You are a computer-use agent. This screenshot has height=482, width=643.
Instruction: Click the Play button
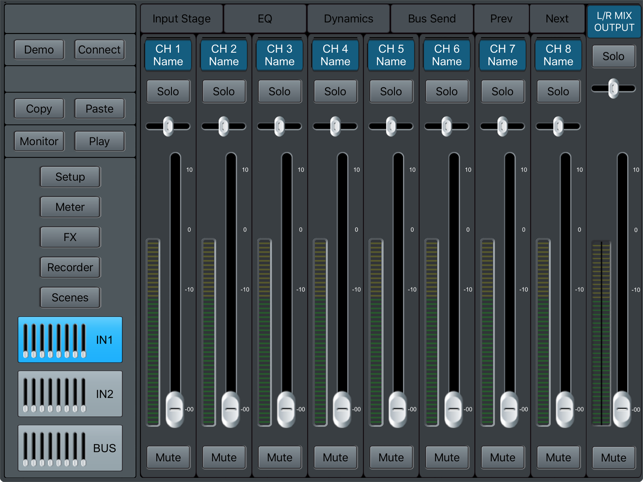(99, 141)
